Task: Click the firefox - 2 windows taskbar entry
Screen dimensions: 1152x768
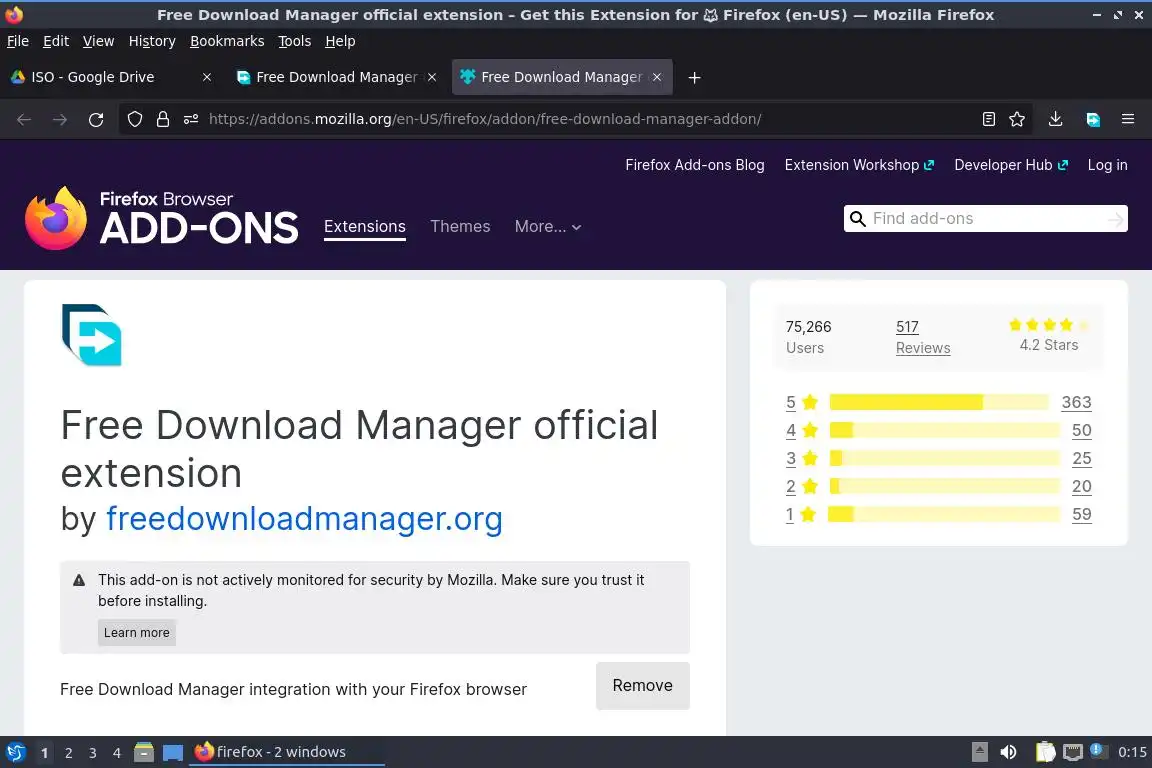Action: tap(287, 752)
